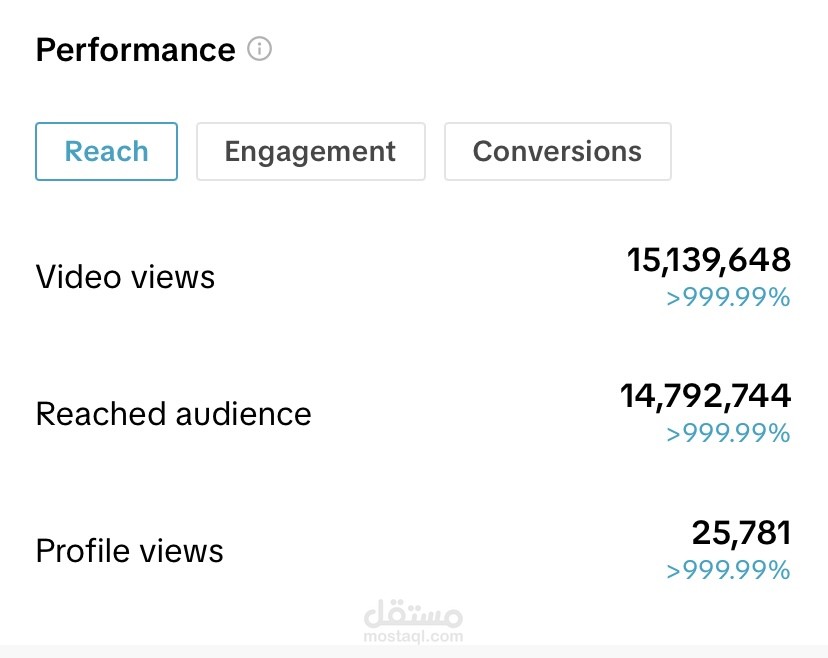Select the Conversions tab
The image size is (828, 658).
coord(557,151)
